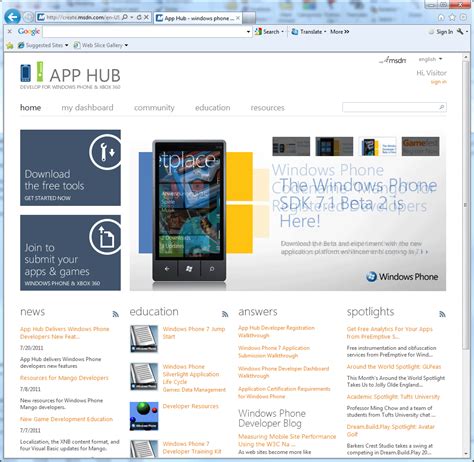This screenshot has height=462, width=474.
Task: Open Windows Phone 7 Application Submission Walkthrough link
Action: [274, 352]
